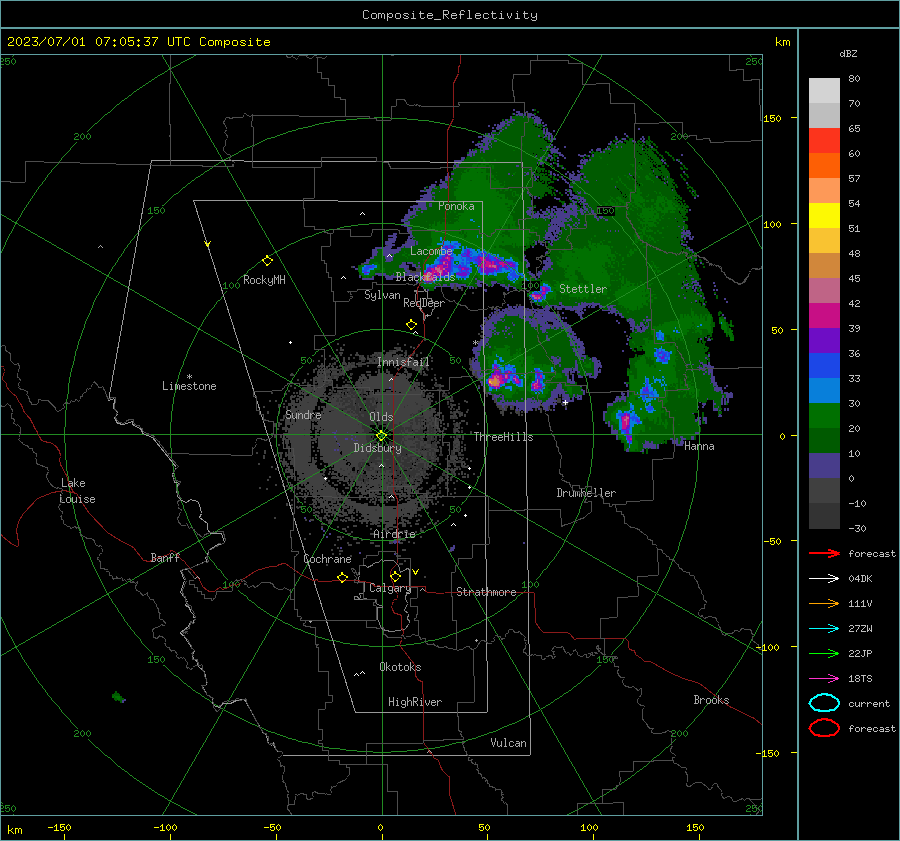Click the small echo beside Stettler label
The image size is (900, 841).
(539, 294)
